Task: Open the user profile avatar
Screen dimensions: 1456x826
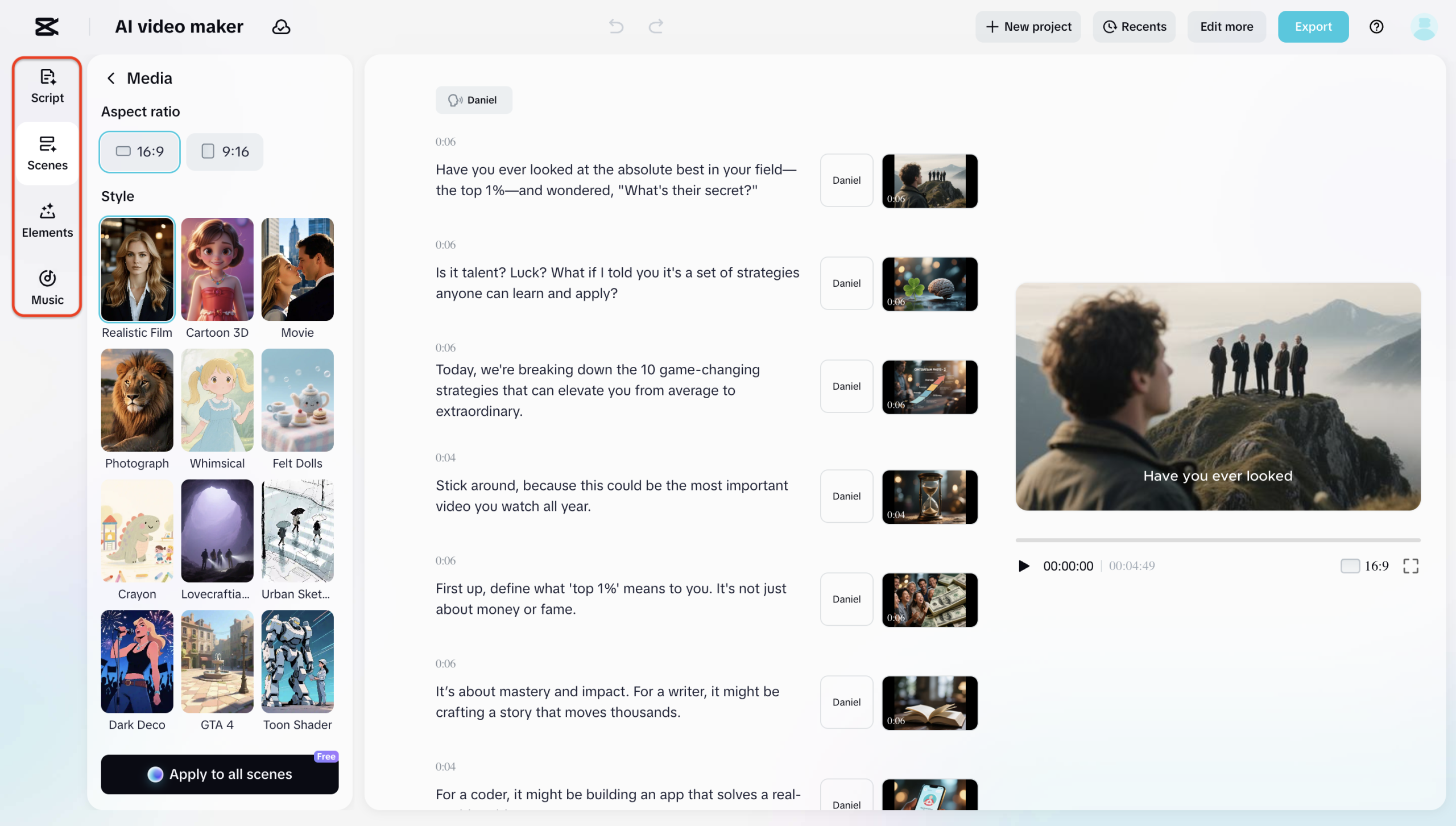Action: coord(1424,27)
